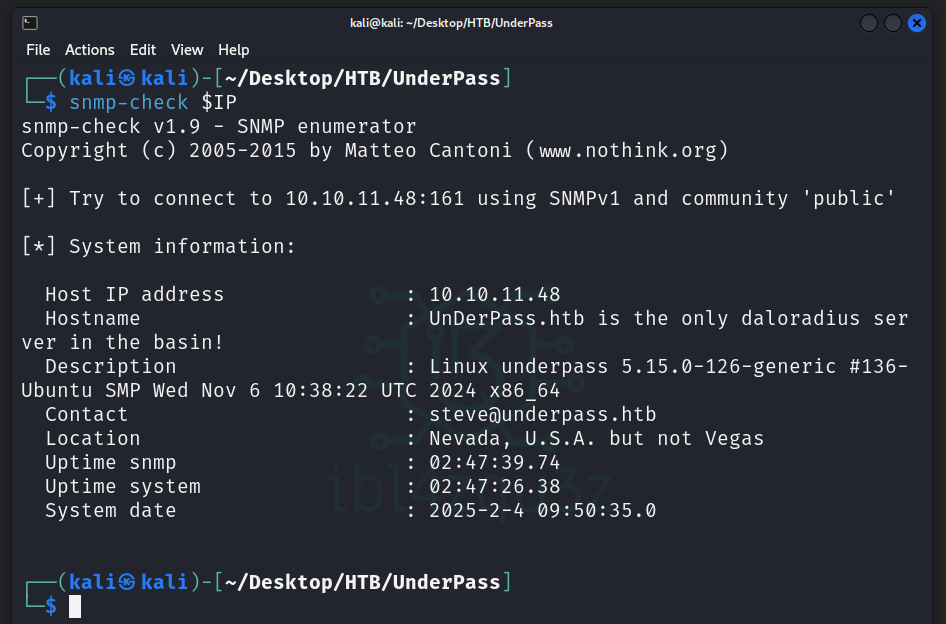This screenshot has width=946, height=624.
Task: Click the snmp-check command on the first prompt
Action: (129, 102)
